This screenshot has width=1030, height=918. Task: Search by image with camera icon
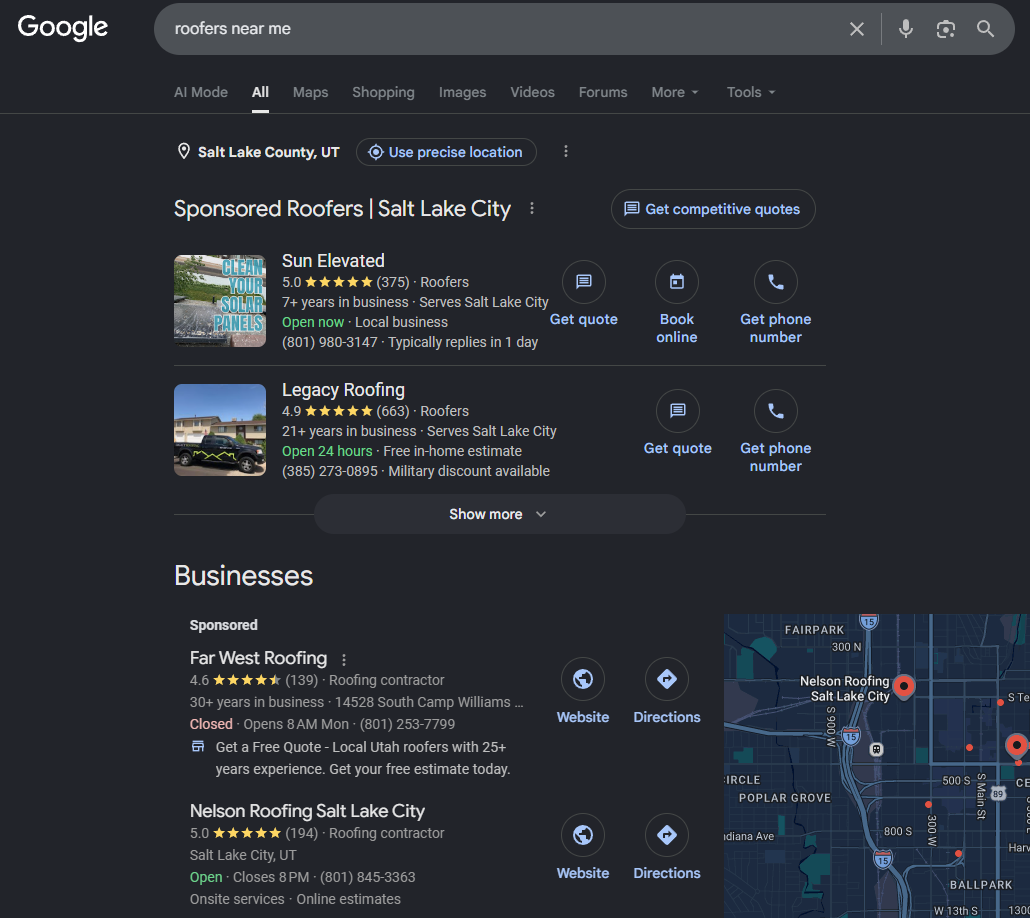[945, 29]
